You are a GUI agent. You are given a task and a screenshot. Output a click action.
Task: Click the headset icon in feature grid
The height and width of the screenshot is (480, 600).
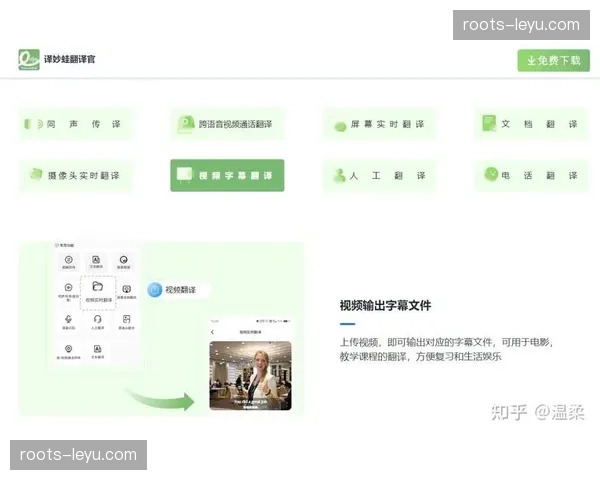pos(98,319)
